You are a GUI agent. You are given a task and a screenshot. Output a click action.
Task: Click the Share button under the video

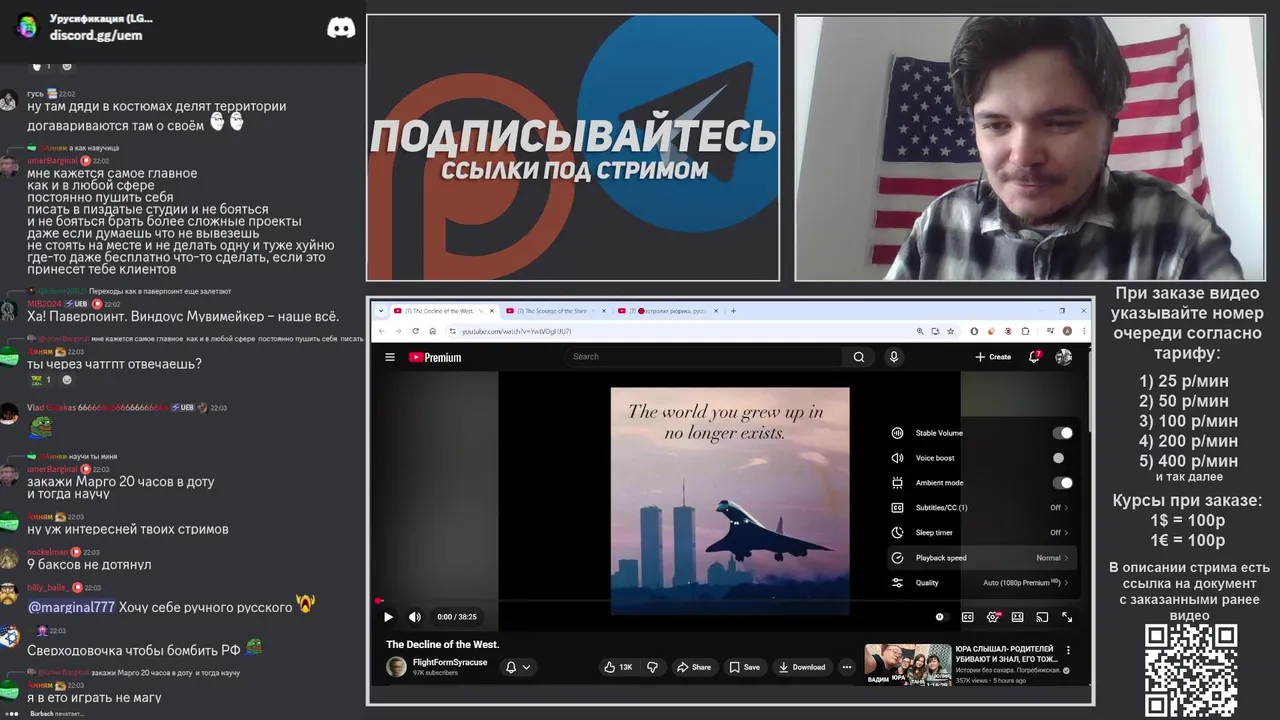694,667
